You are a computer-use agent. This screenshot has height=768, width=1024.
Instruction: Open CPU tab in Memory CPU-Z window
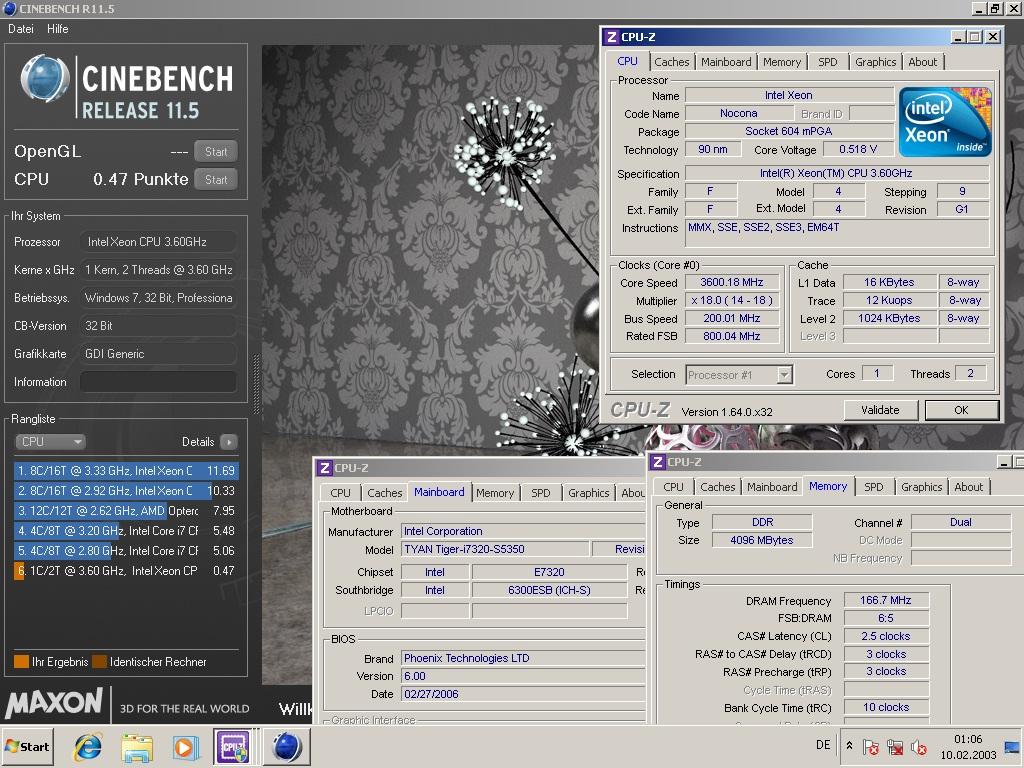(673, 487)
